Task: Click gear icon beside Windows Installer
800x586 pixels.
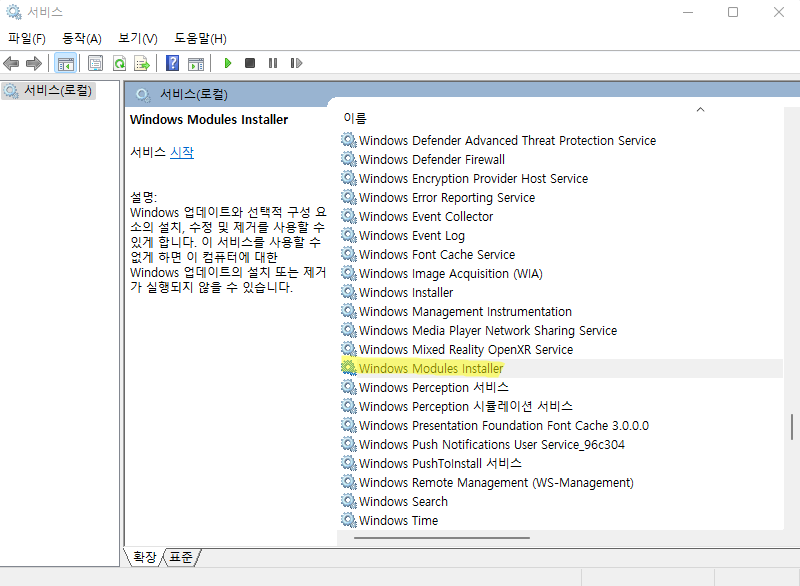Action: click(x=349, y=292)
